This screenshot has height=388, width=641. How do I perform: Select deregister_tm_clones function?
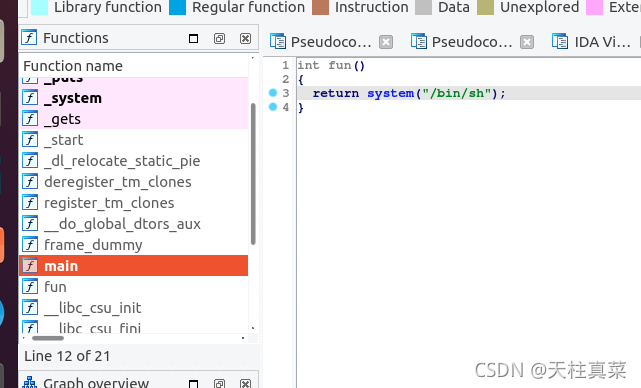click(134, 182)
